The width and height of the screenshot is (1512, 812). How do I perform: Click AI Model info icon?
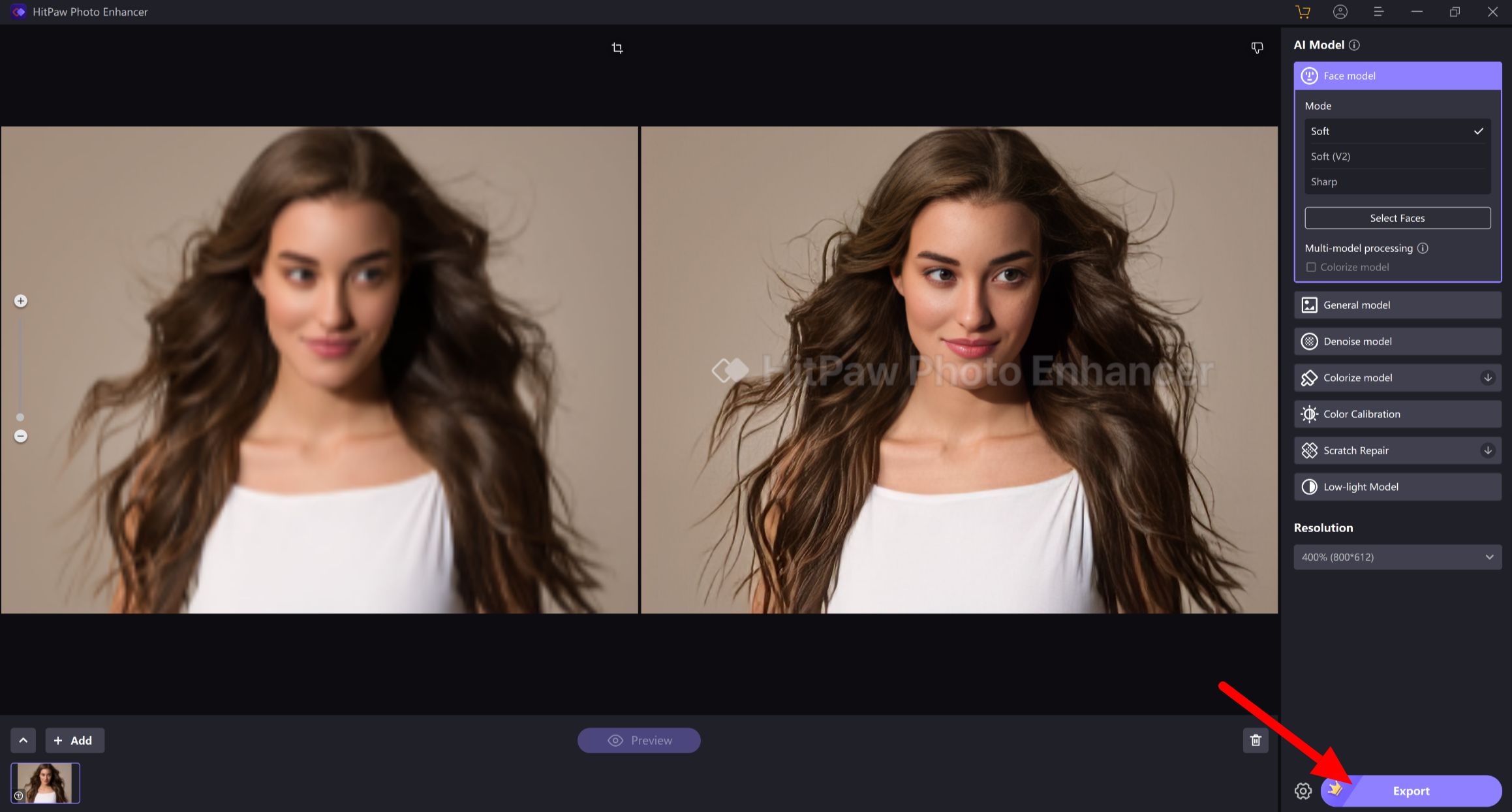[1354, 45]
